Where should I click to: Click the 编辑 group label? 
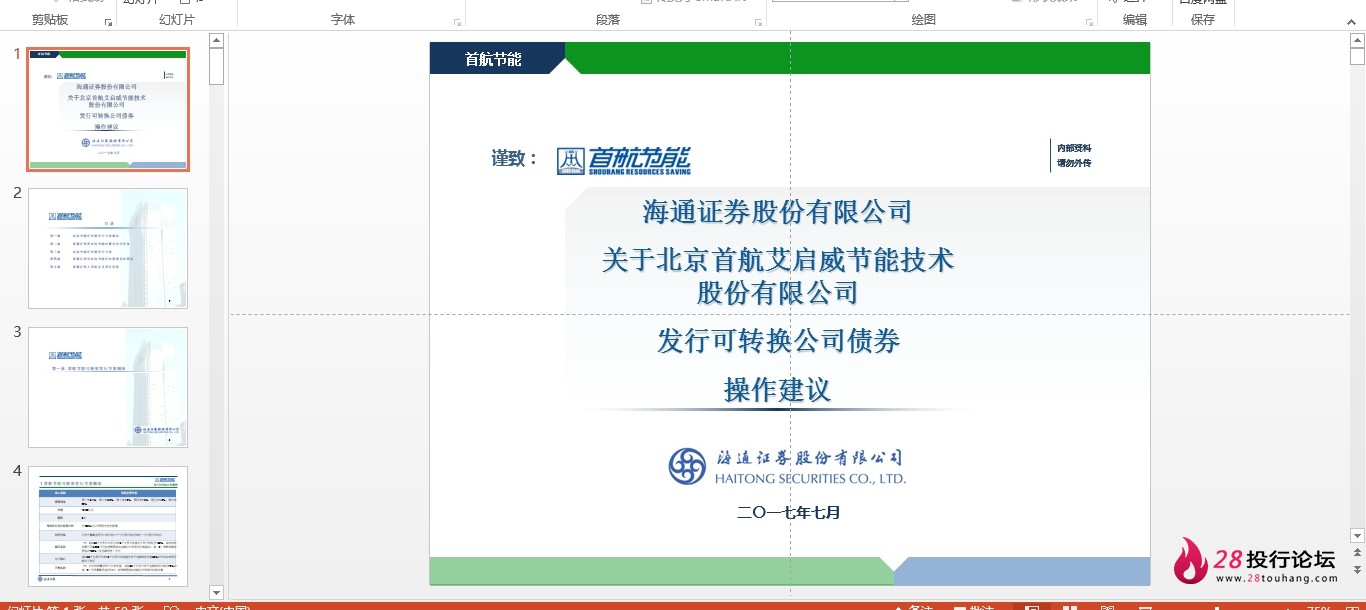[1135, 20]
